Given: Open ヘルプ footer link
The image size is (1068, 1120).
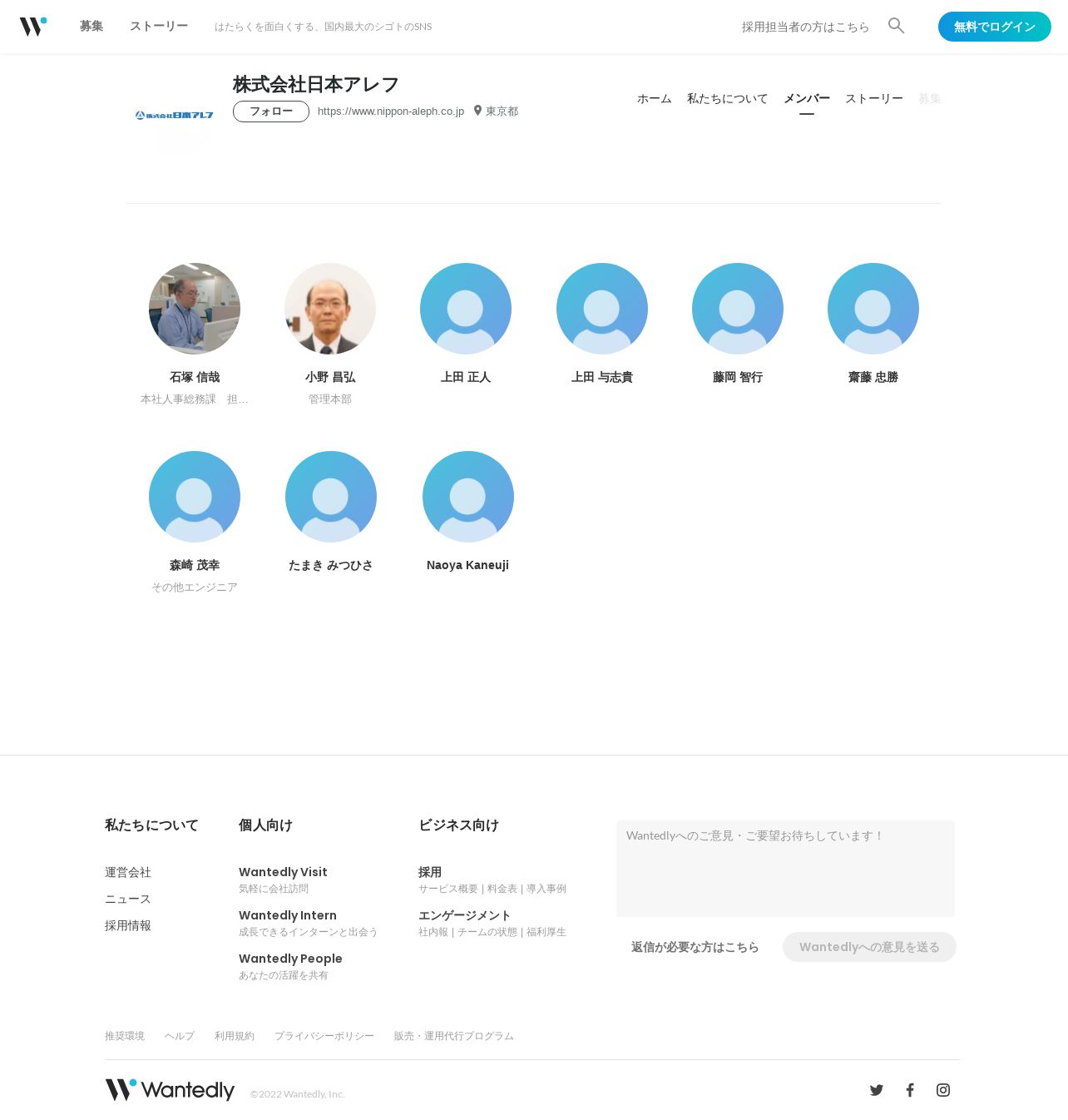Looking at the screenshot, I should click(180, 1036).
